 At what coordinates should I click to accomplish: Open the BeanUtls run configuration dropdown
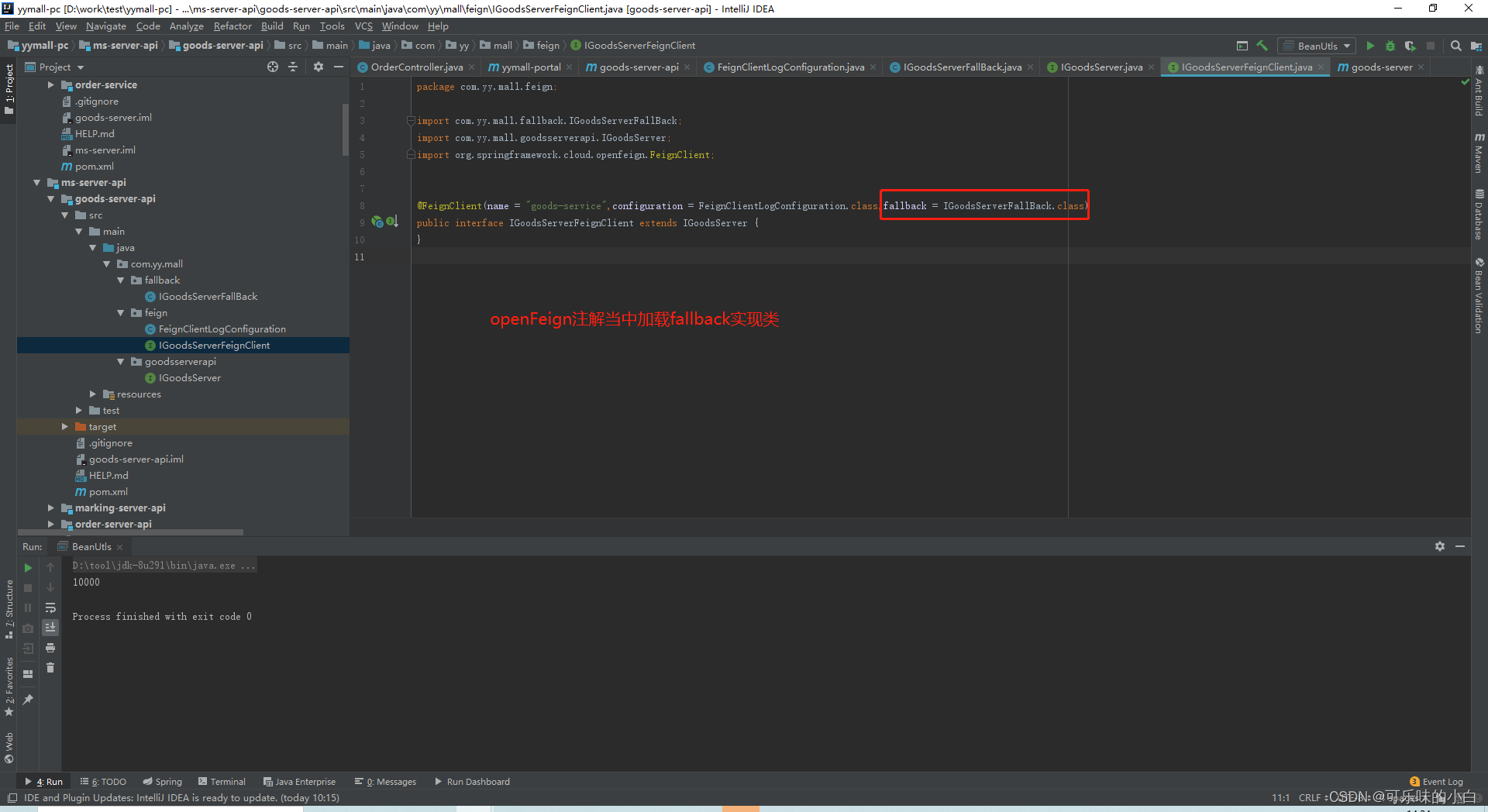pyautogui.click(x=1317, y=46)
